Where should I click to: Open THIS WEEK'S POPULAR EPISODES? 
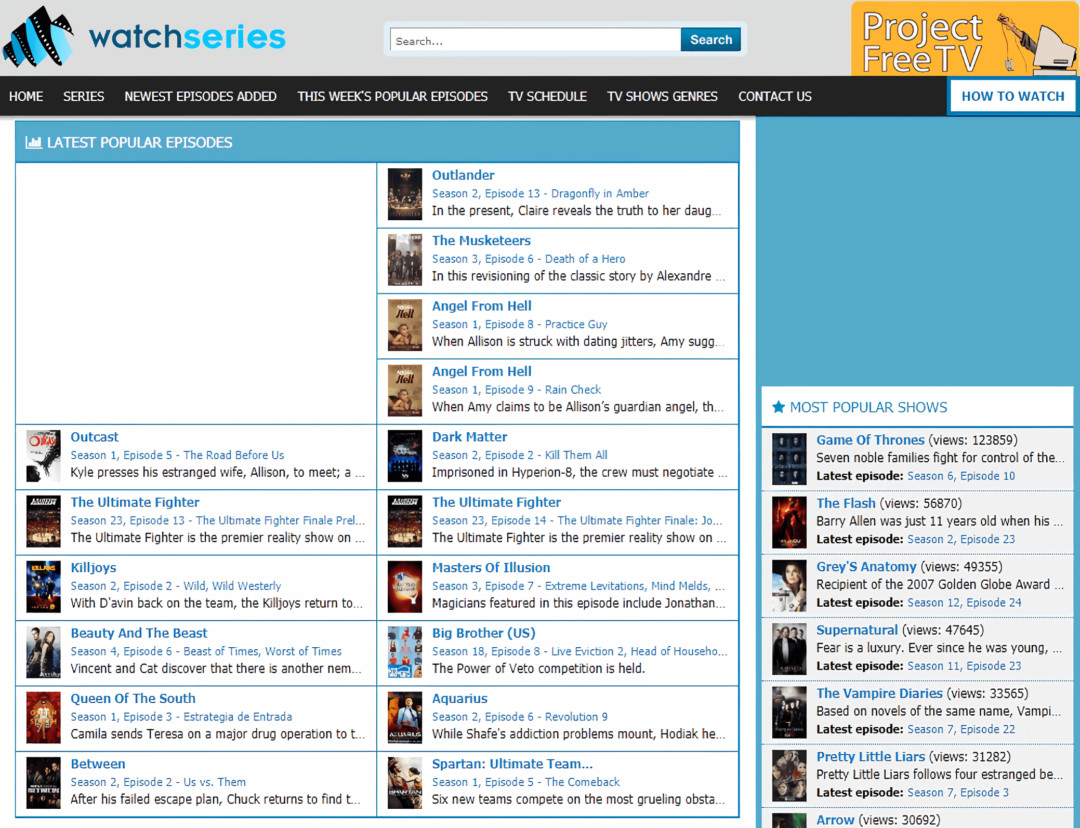point(393,96)
